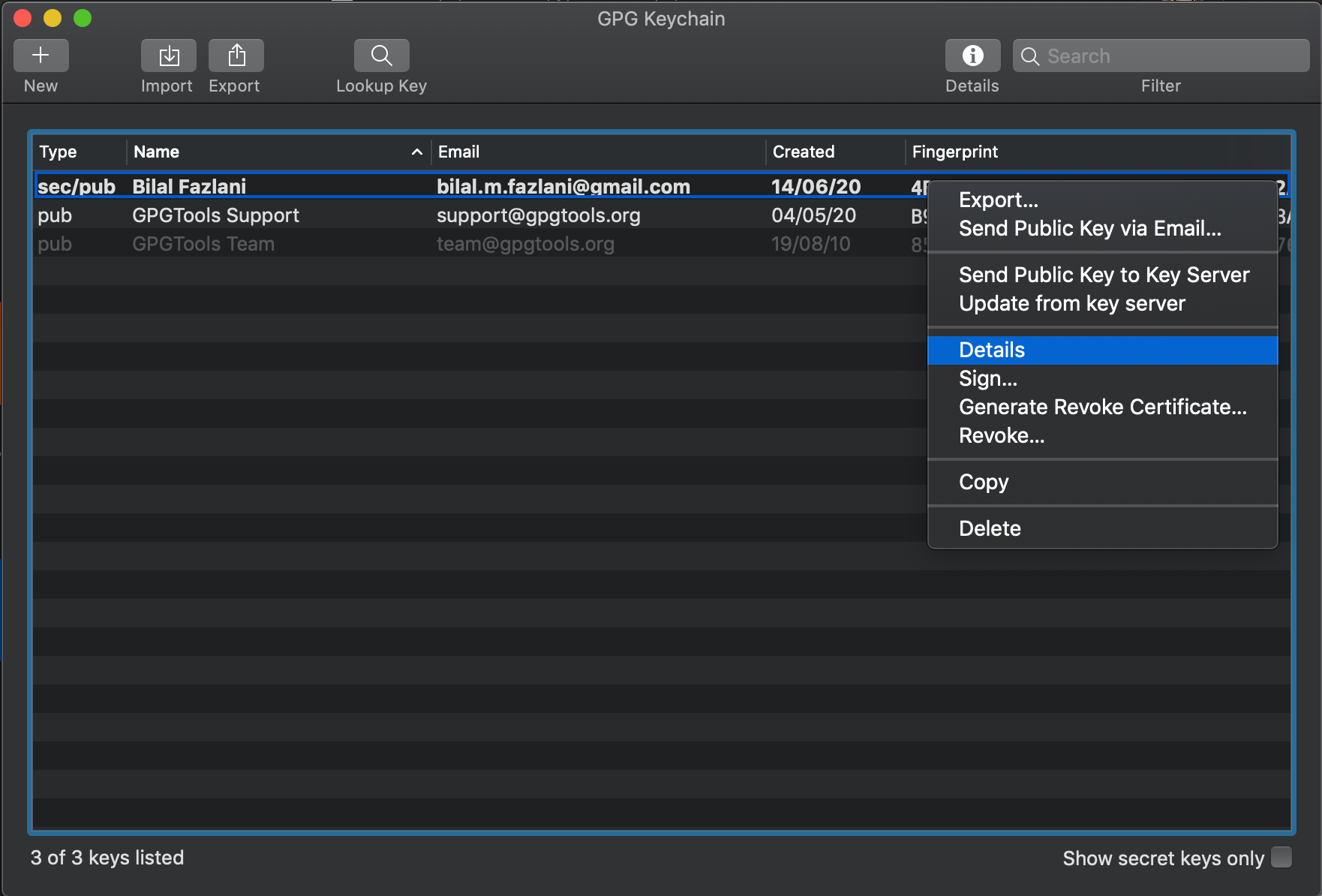The image size is (1322, 896).
Task: Click bilal.m.fazlani@gmail.com cell
Action: pyautogui.click(x=563, y=186)
